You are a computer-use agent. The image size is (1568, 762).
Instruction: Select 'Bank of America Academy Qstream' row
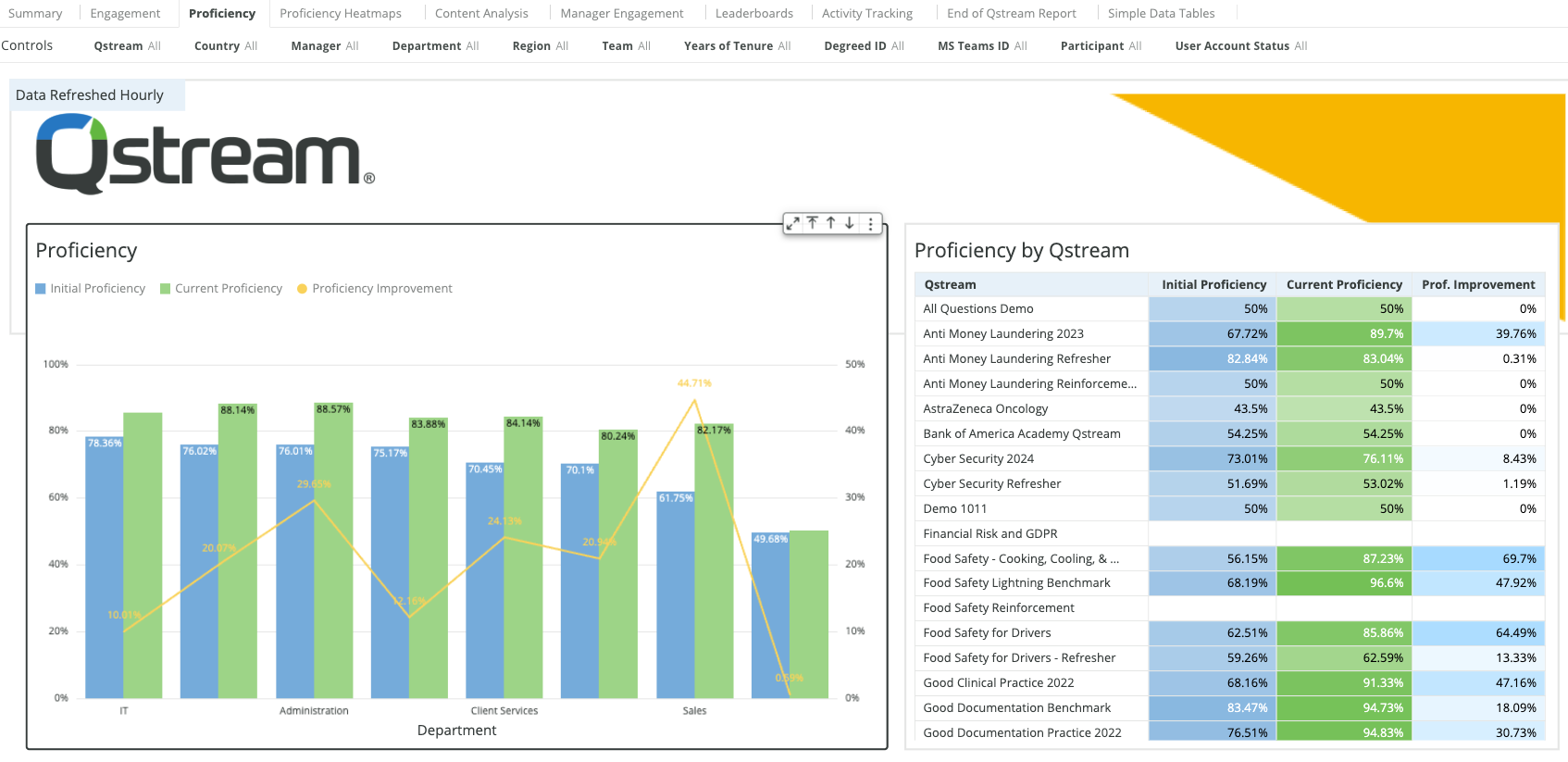(x=1229, y=434)
